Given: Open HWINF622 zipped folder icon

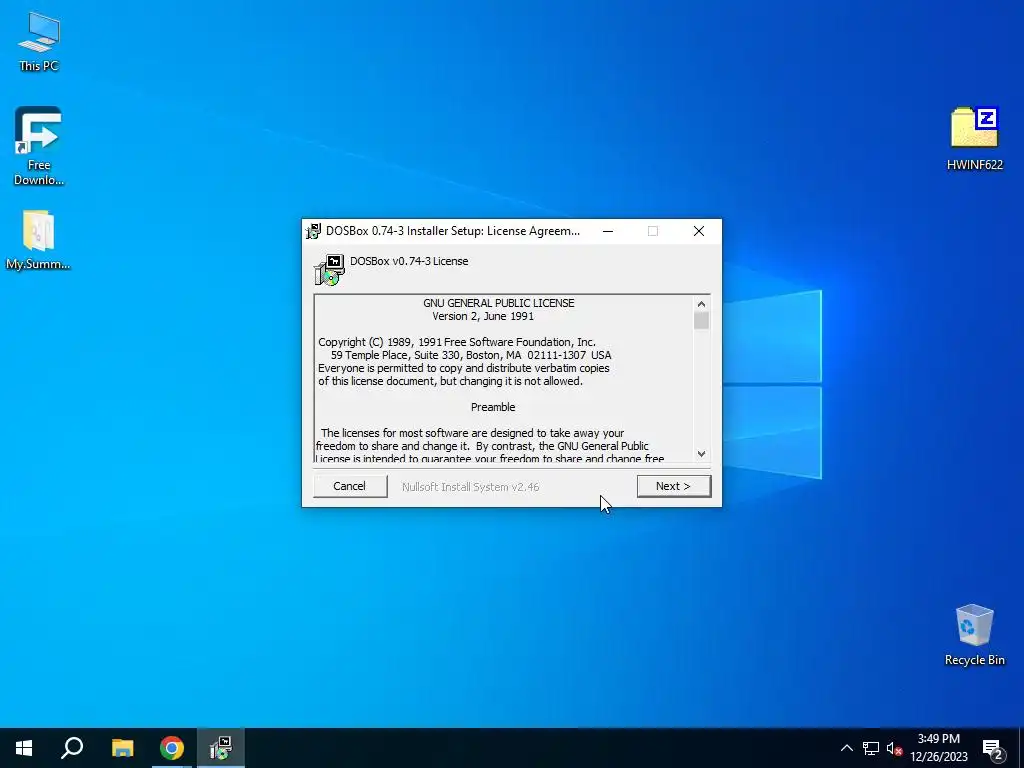Looking at the screenshot, I should point(974,138).
